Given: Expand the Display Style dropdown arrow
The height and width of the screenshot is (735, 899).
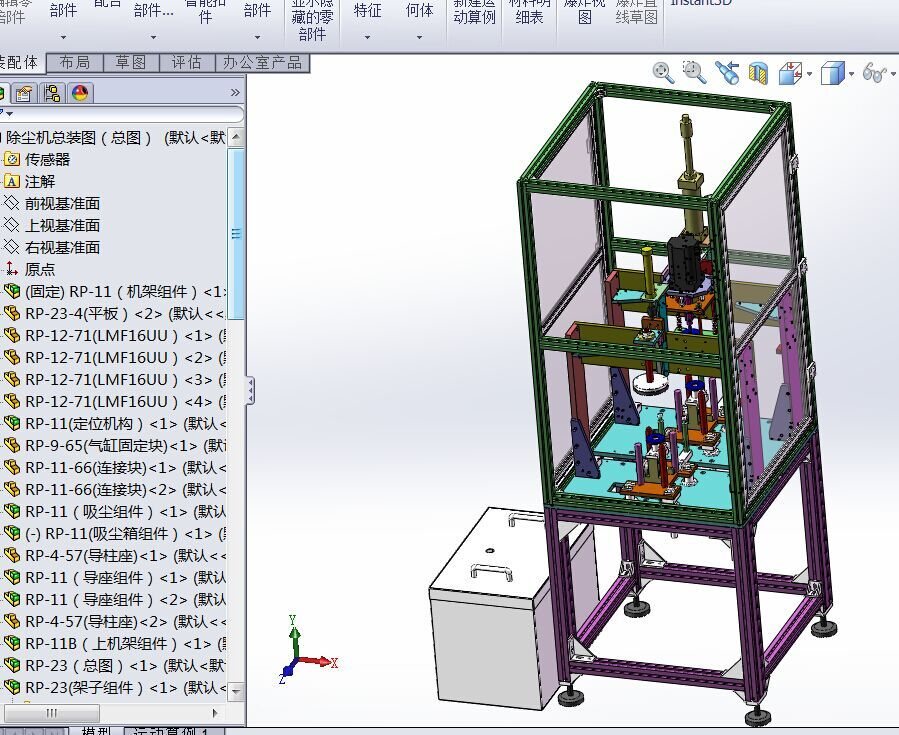Looking at the screenshot, I should (x=851, y=74).
